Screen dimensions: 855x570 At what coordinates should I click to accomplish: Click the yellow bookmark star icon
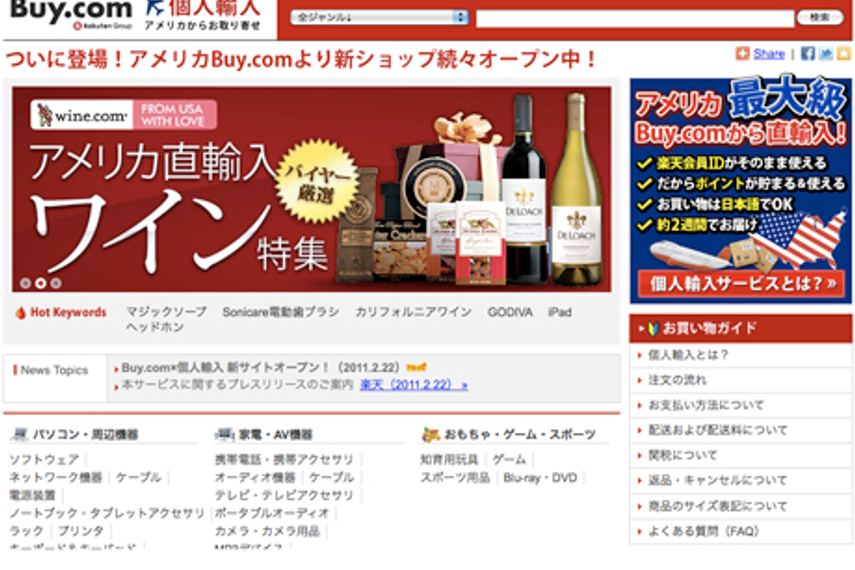point(844,53)
